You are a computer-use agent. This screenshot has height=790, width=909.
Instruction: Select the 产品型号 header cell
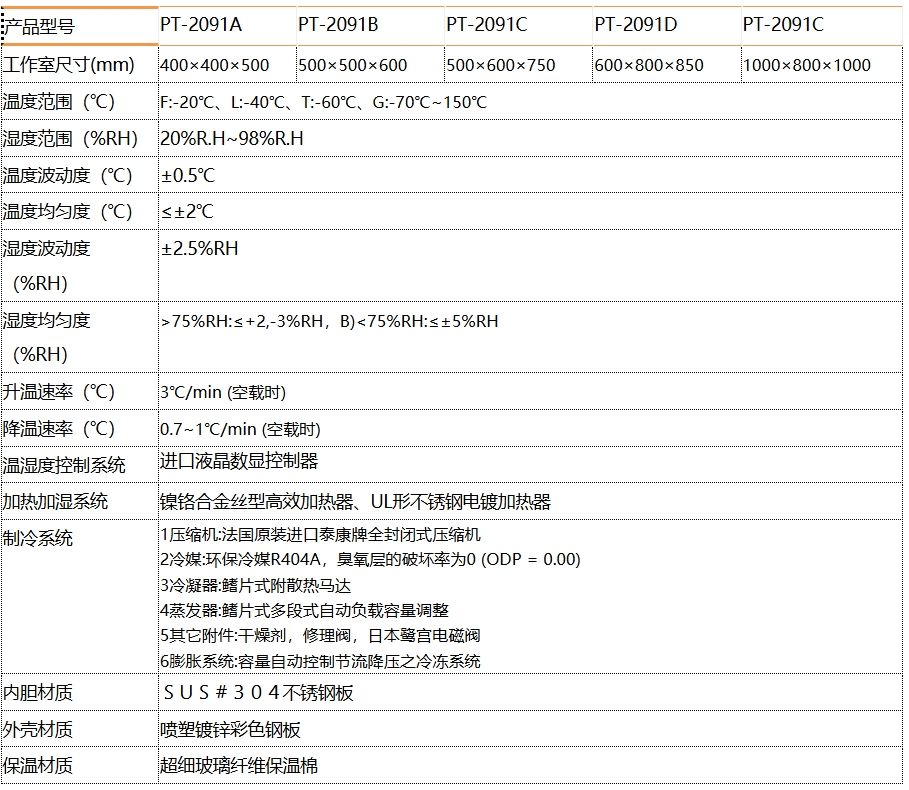pos(40,27)
